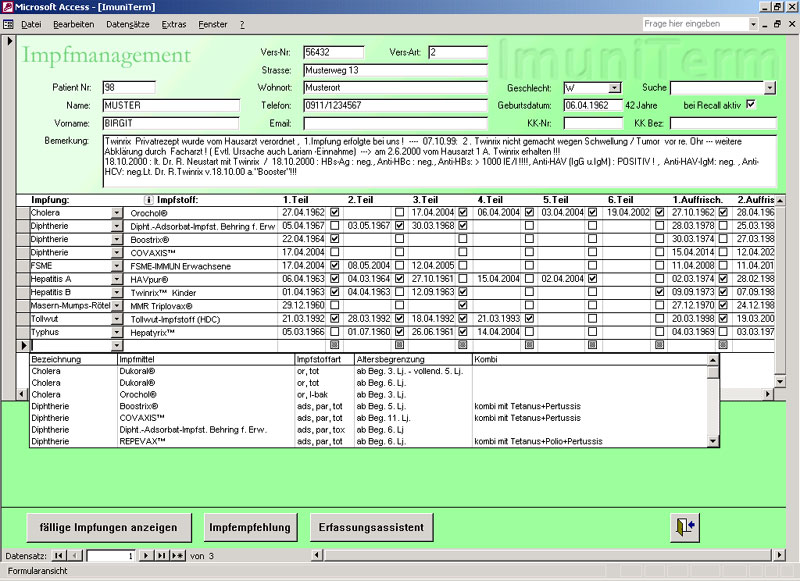Open the ? help menu
Viewport: 800px width, 581px height.
242,24
